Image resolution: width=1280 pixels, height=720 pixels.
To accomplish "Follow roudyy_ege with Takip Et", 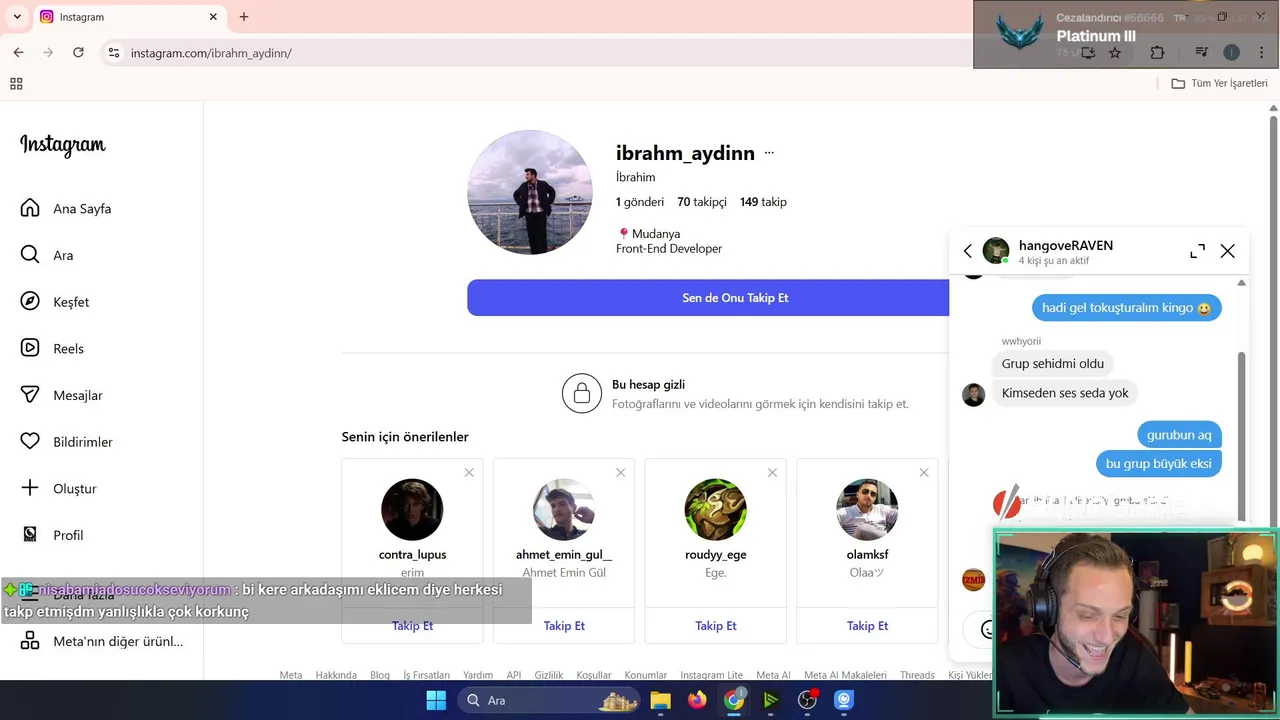I will pyautogui.click(x=716, y=626).
